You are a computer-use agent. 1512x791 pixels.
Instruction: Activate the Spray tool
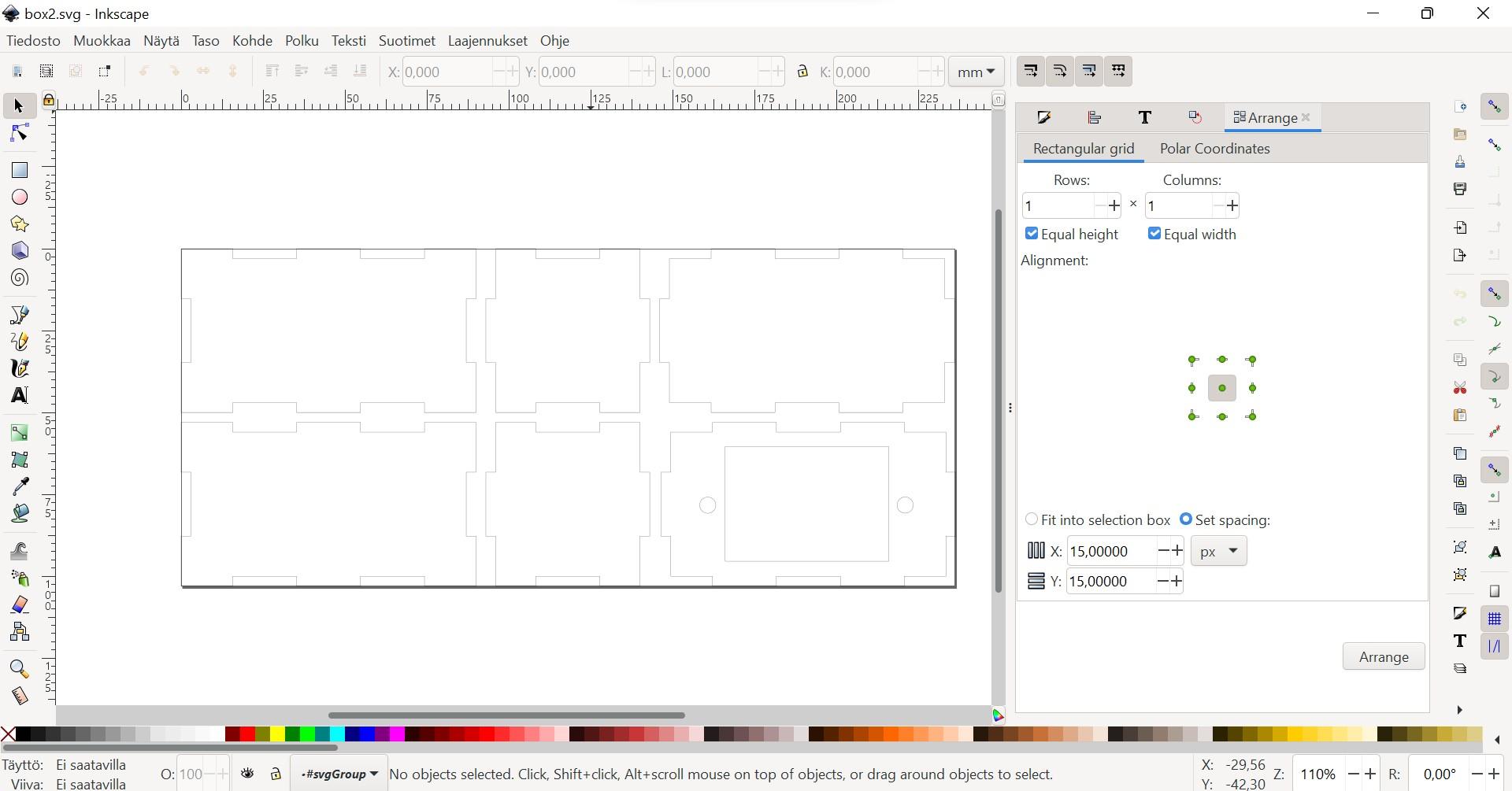19,578
